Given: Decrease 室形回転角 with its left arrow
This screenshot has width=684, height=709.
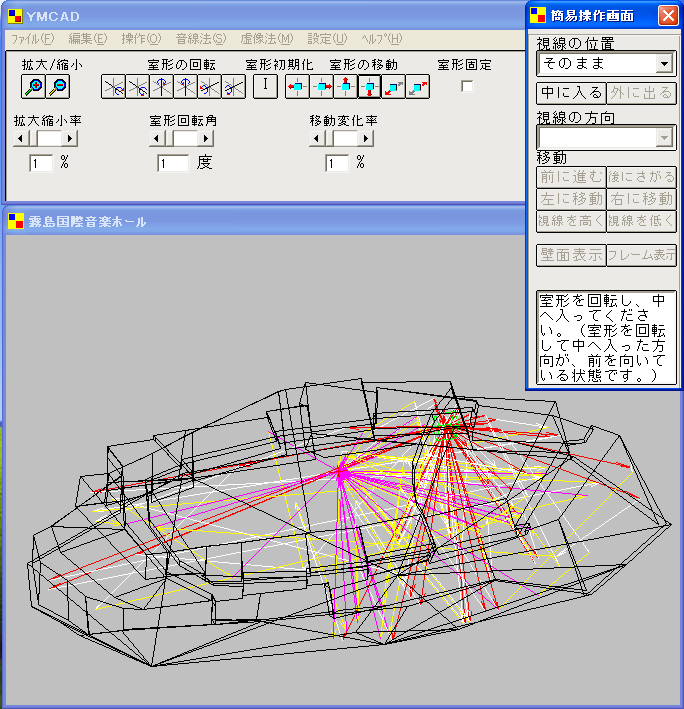Looking at the screenshot, I should point(157,138).
